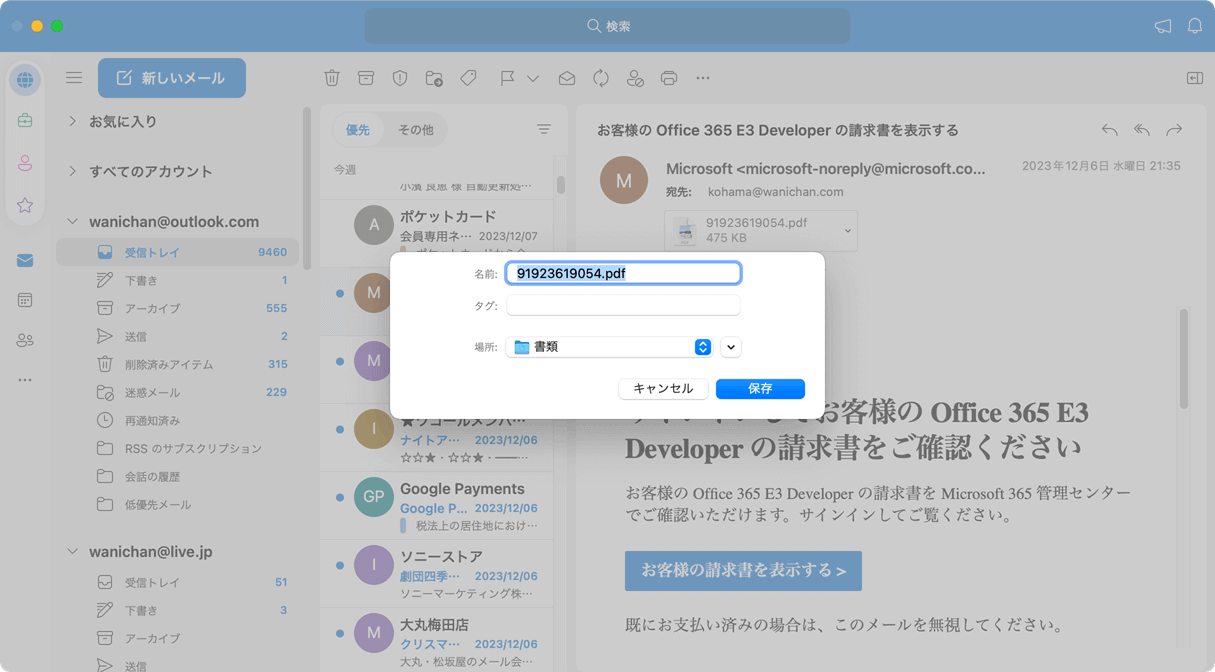1215x672 pixels.
Task: Expand the save dialog with chevron button
Action: tap(731, 347)
